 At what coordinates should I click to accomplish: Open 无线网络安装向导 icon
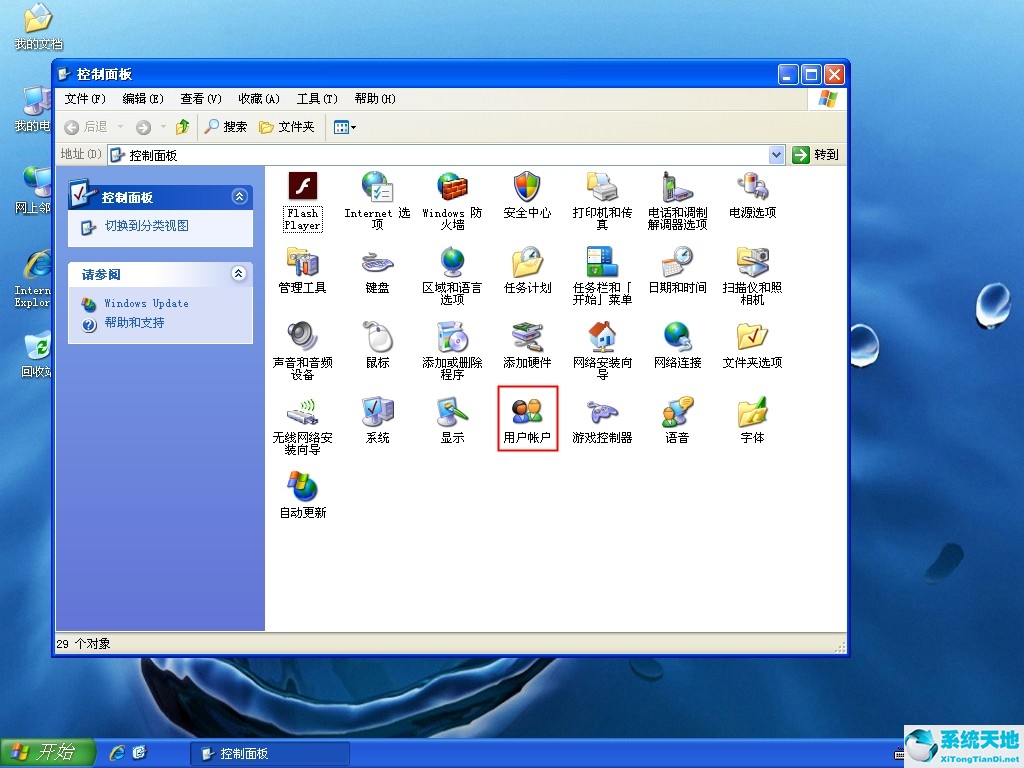[x=302, y=426]
